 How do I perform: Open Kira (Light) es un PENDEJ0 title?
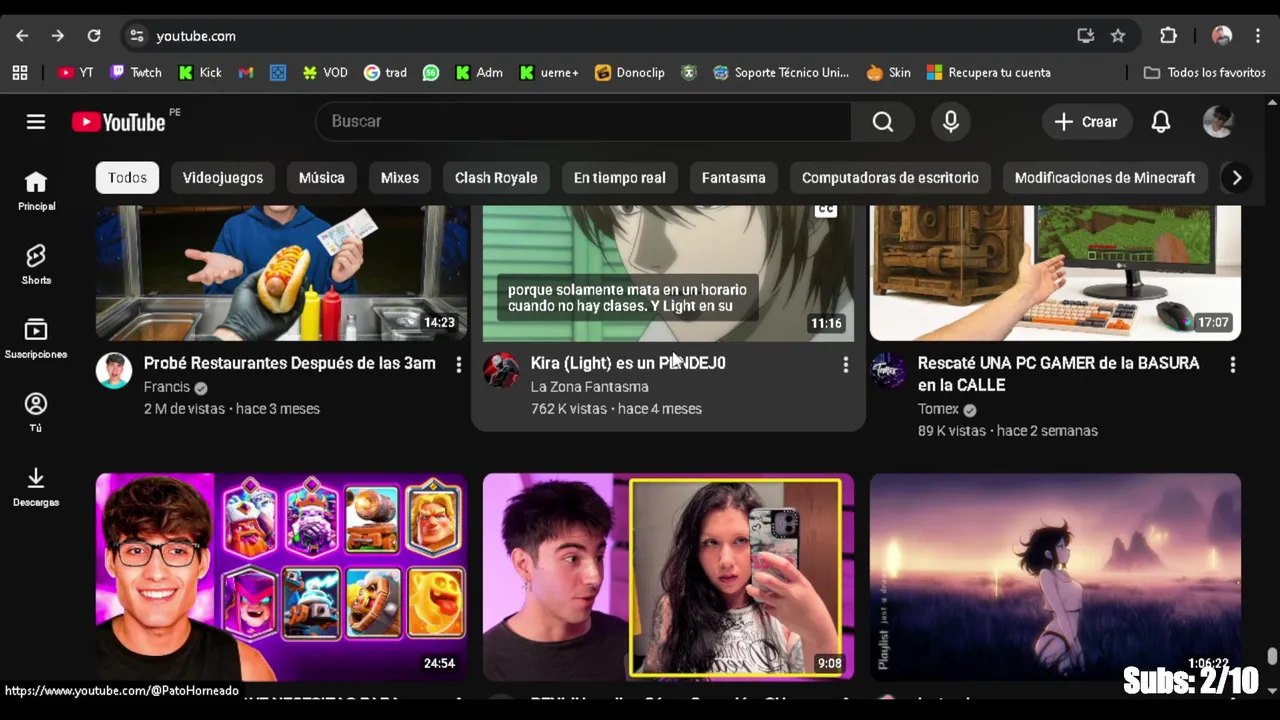coord(628,364)
